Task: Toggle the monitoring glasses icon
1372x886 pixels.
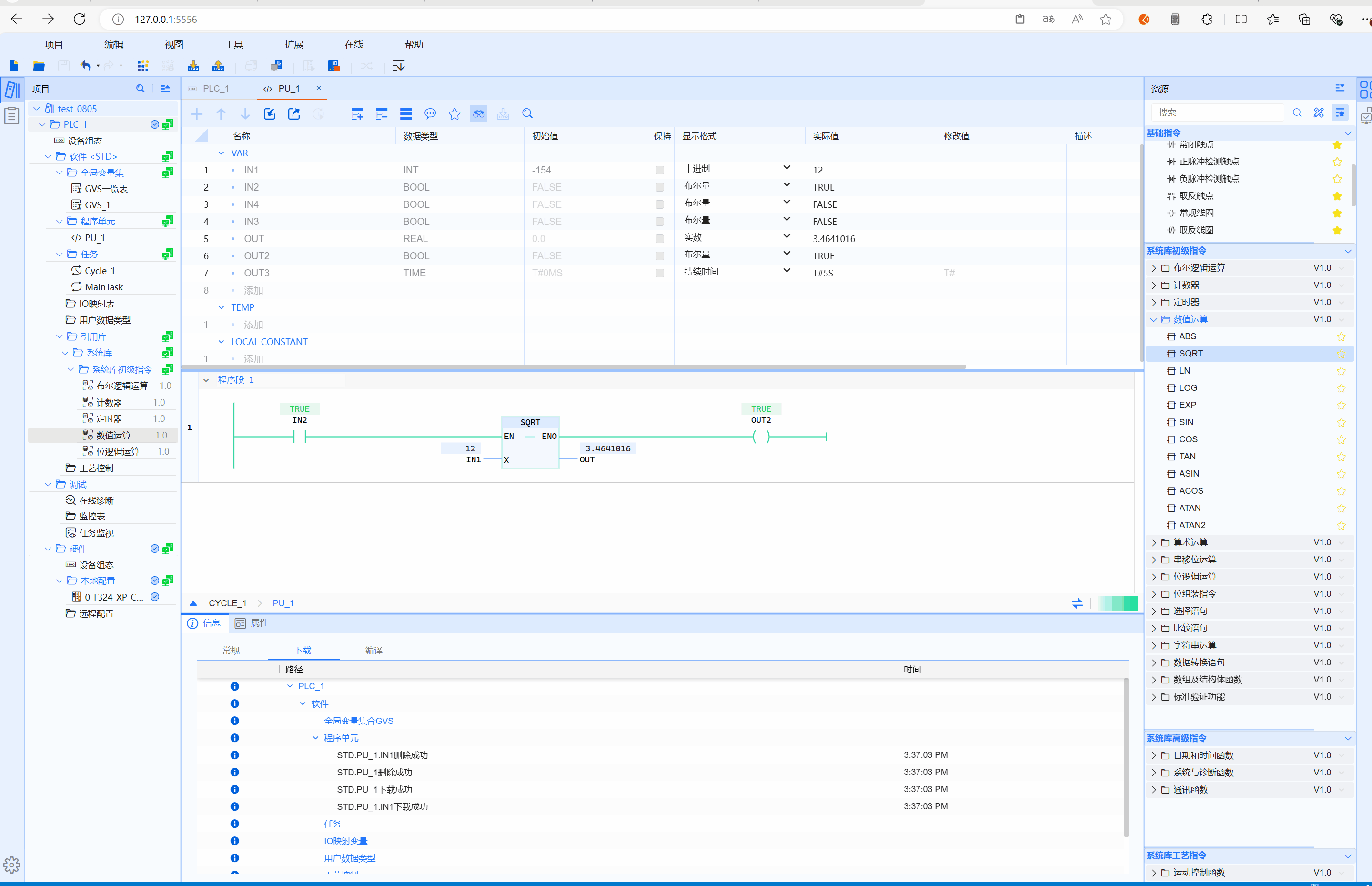Action: tap(478, 114)
